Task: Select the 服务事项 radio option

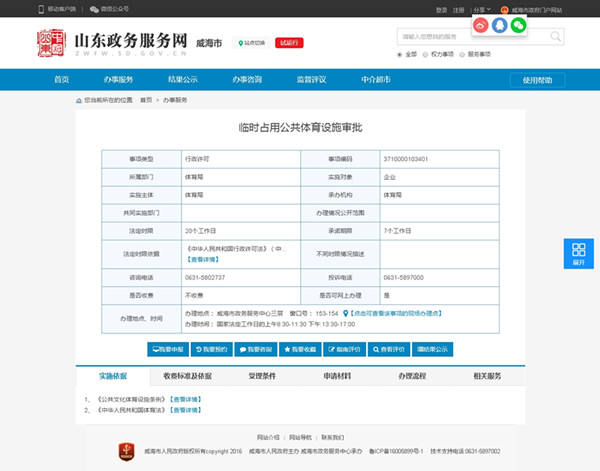Action: pyautogui.click(x=461, y=54)
